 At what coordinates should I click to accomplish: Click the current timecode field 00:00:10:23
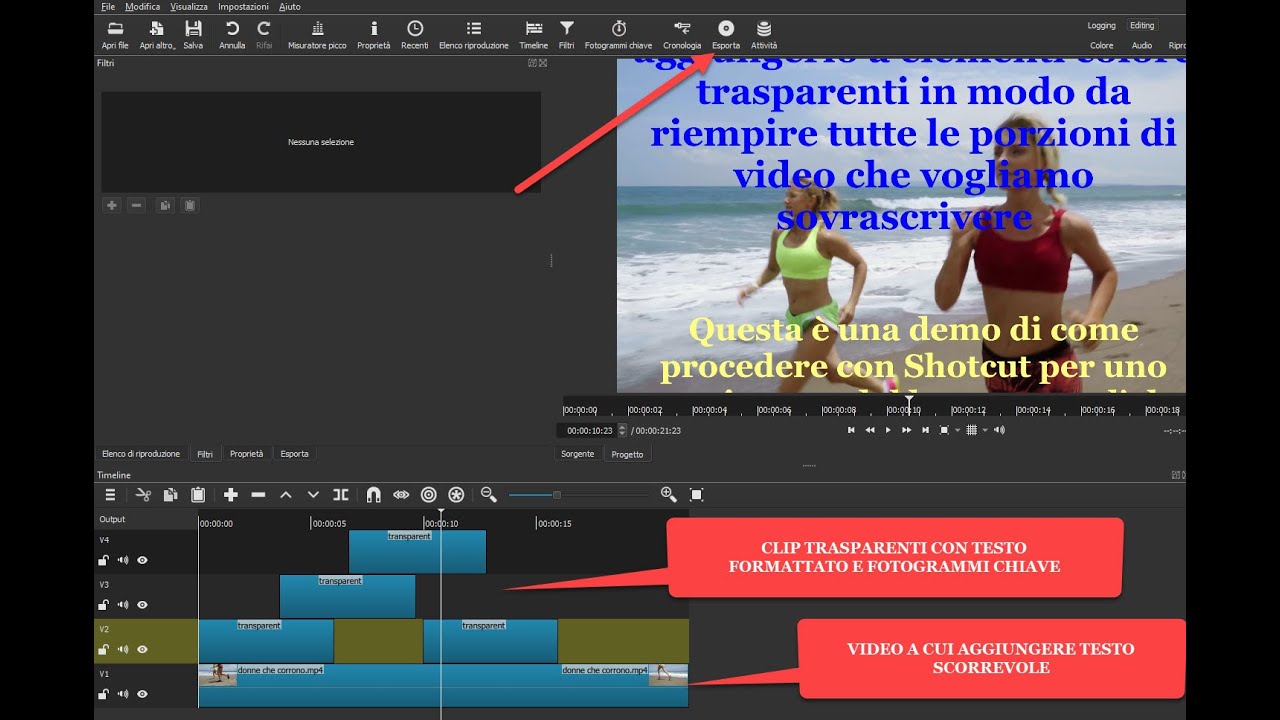coord(591,430)
